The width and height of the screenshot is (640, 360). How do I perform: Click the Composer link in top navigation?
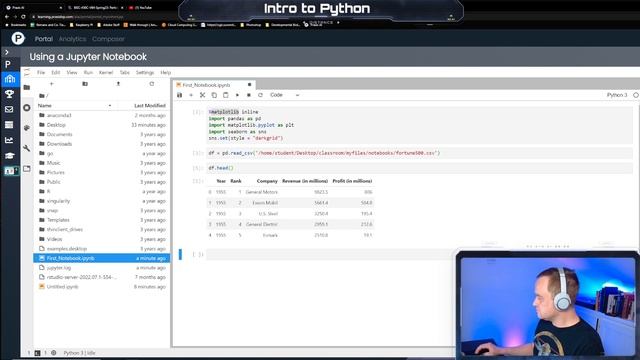click(108, 39)
